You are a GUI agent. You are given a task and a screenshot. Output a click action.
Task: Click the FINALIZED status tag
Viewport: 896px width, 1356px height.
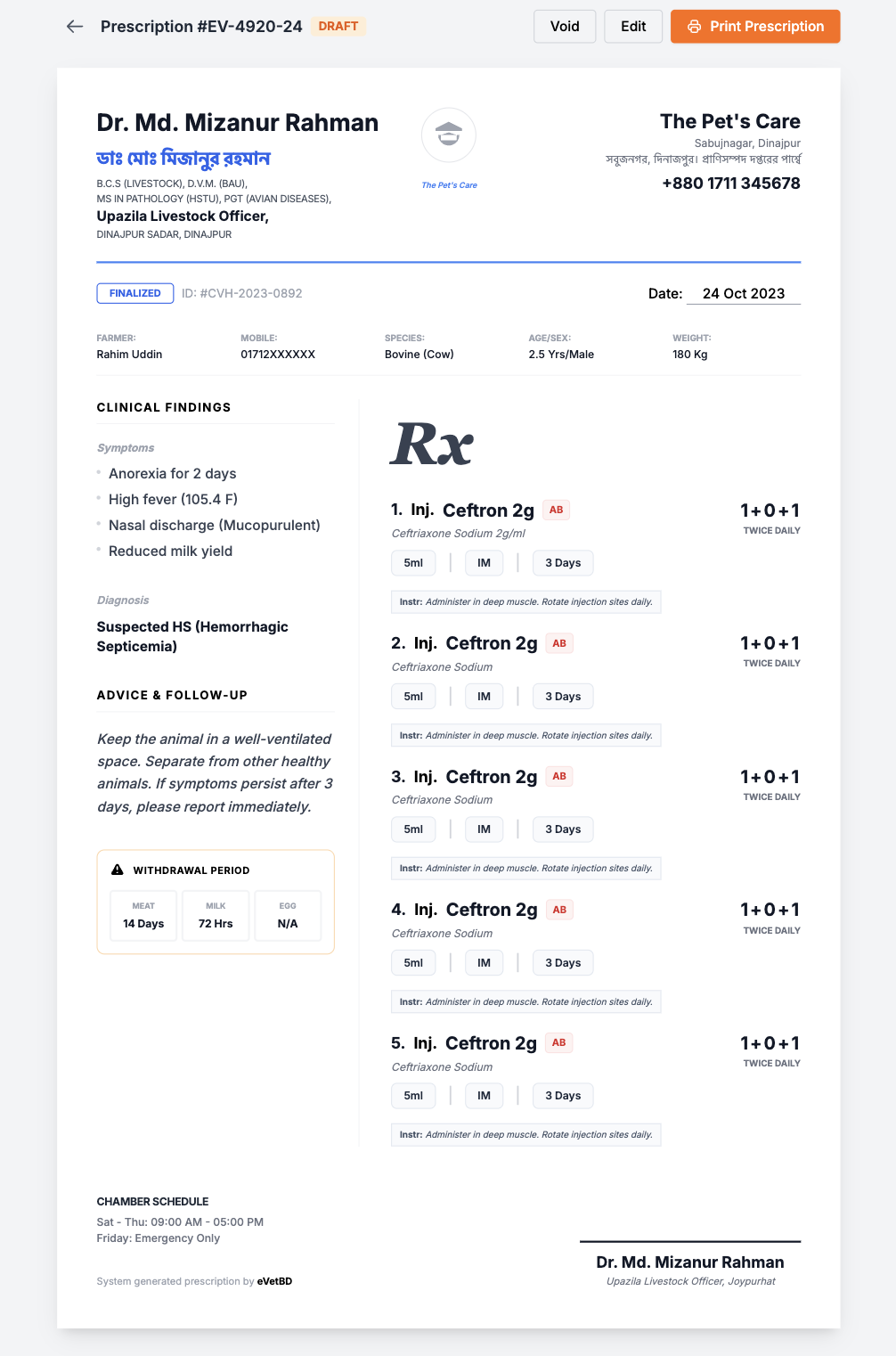pyautogui.click(x=135, y=293)
